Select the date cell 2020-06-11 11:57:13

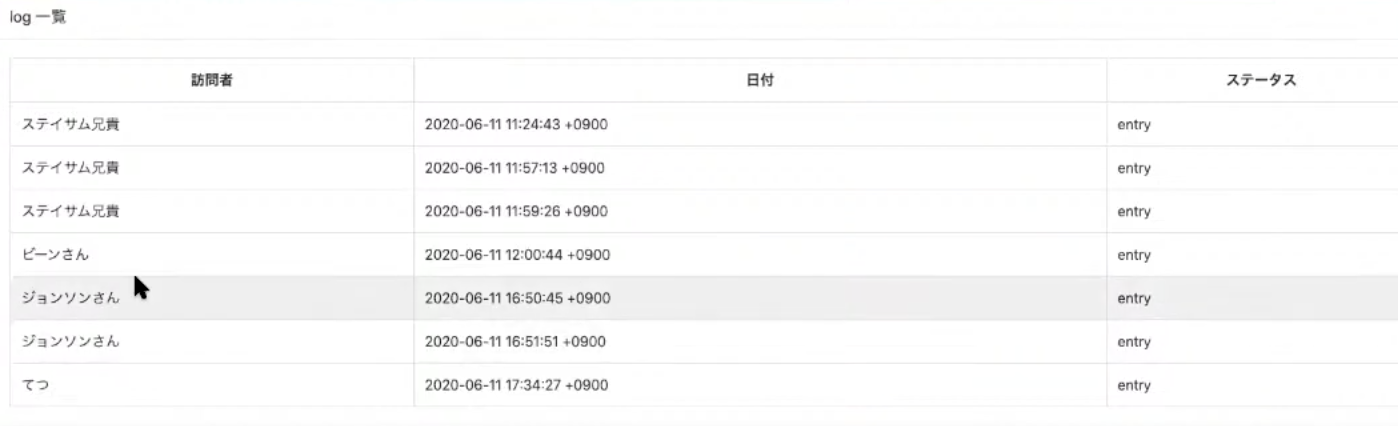(514, 168)
